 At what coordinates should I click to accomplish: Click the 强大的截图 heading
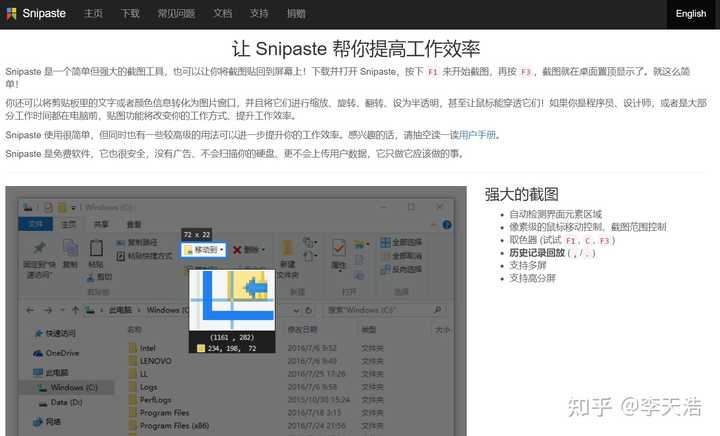pyautogui.click(x=522, y=195)
